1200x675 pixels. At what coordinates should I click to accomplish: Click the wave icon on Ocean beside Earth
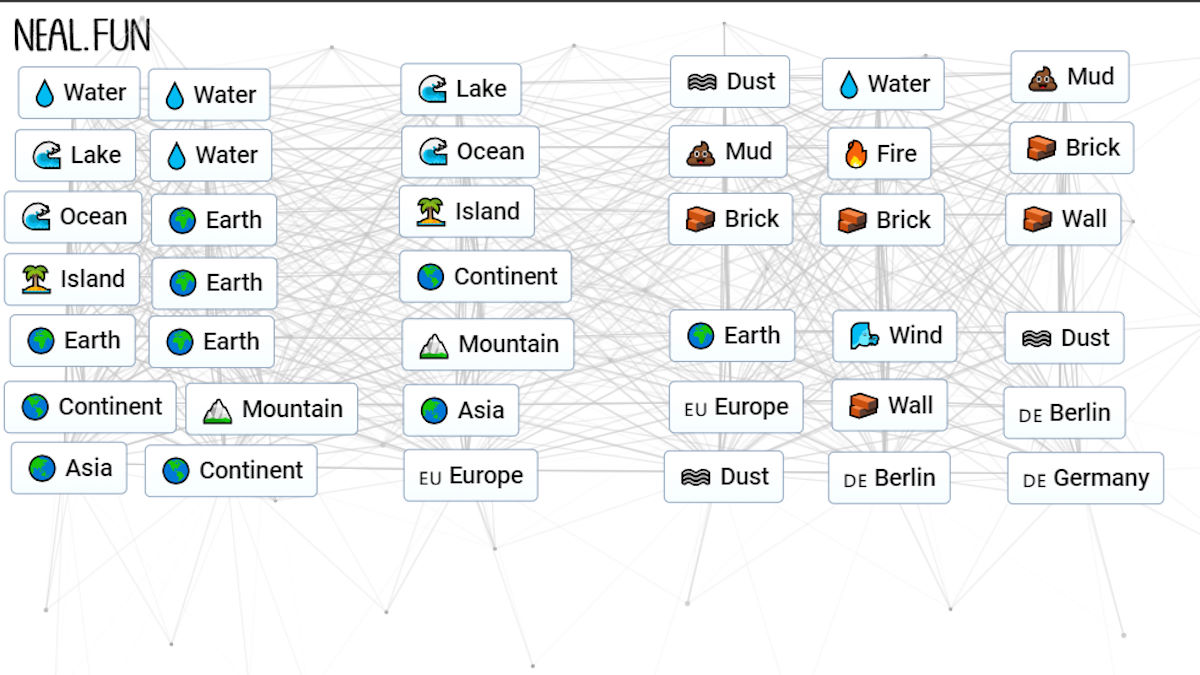pyautogui.click(x=36, y=217)
